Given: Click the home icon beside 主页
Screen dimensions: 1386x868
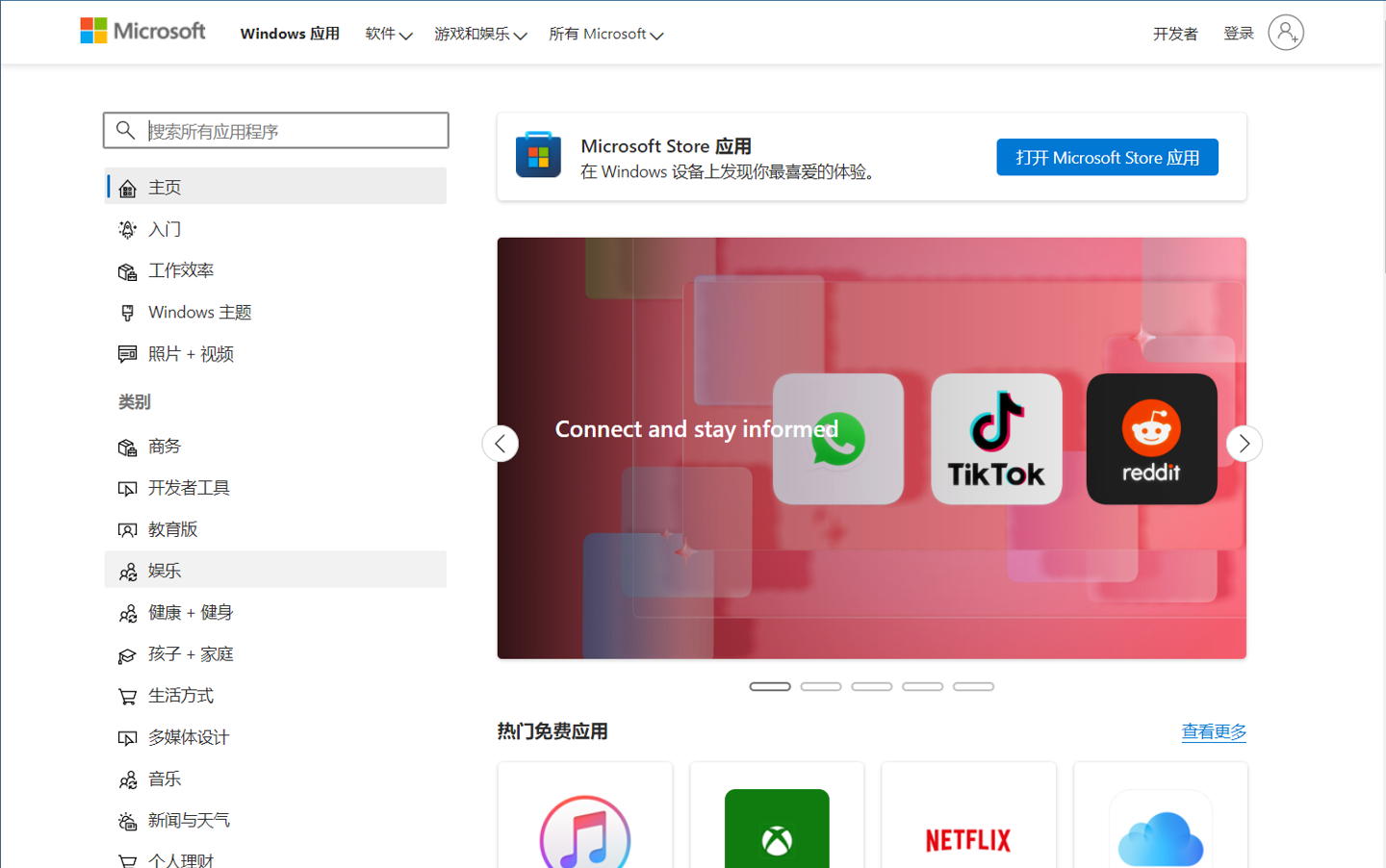Looking at the screenshot, I should [127, 189].
